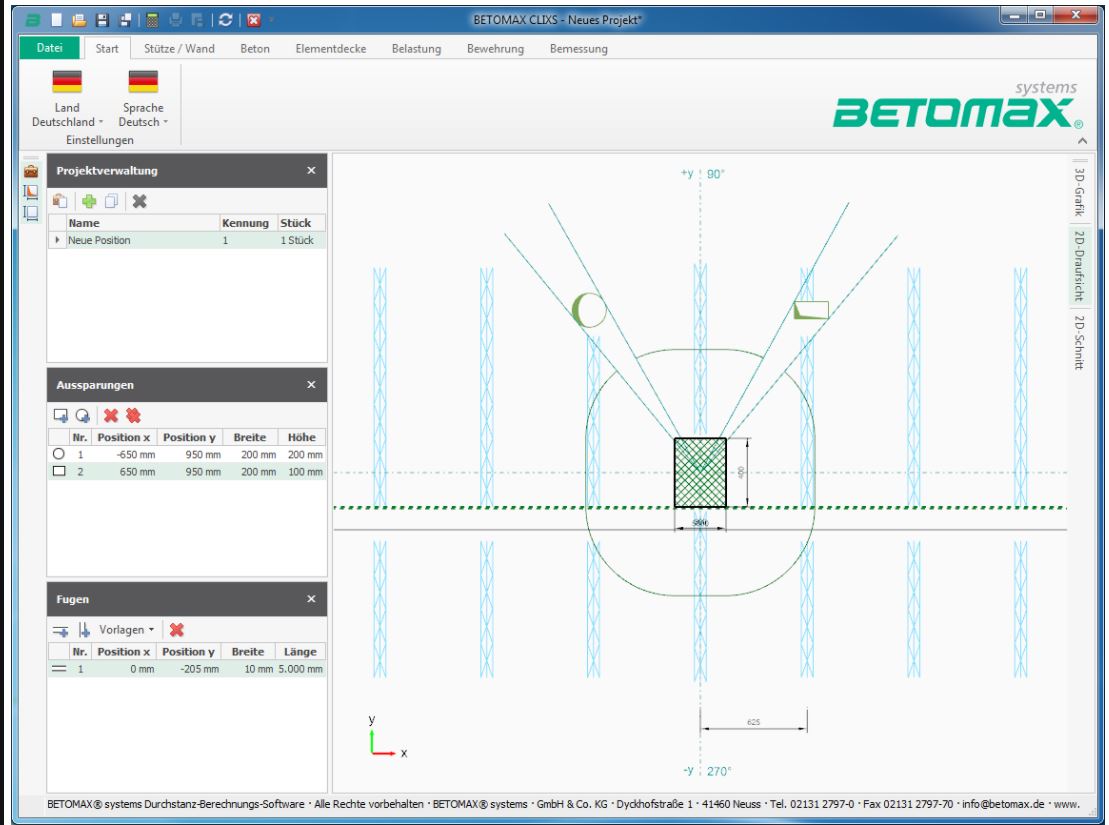Delete all recesses with double red X
Screen dimensions: 1109x825
click(133, 415)
